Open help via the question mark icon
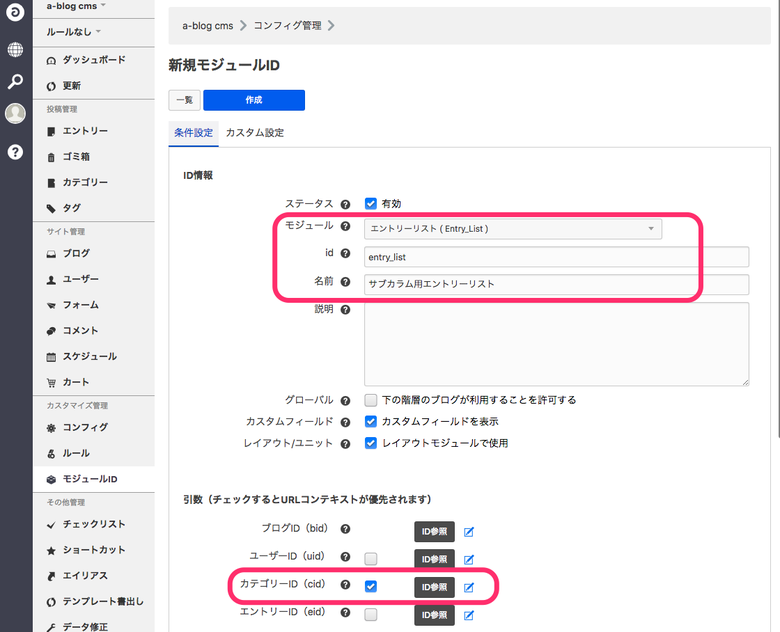The image size is (780, 632). click(15, 152)
